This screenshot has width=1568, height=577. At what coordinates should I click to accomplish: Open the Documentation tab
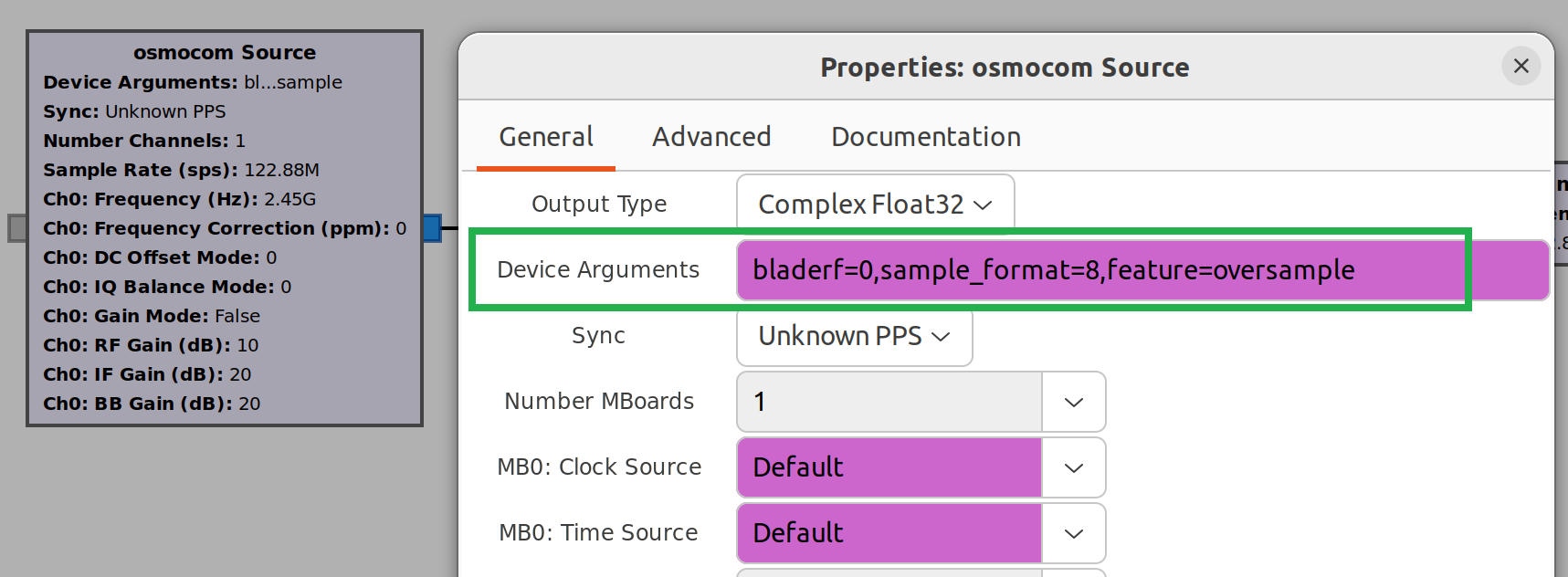click(x=925, y=137)
